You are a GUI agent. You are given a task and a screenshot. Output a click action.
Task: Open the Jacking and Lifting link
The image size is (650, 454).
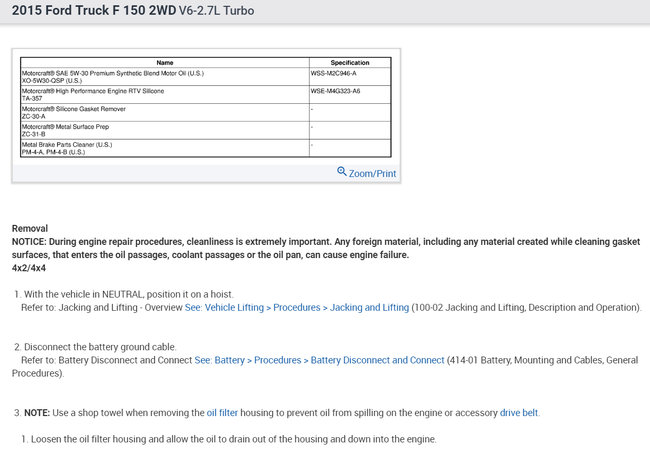(x=369, y=308)
